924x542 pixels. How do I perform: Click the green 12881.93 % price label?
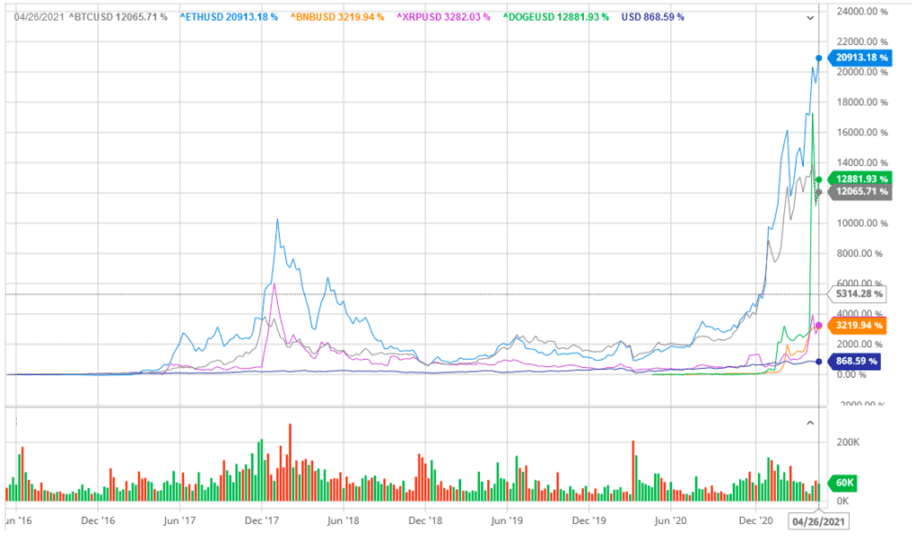click(860, 179)
